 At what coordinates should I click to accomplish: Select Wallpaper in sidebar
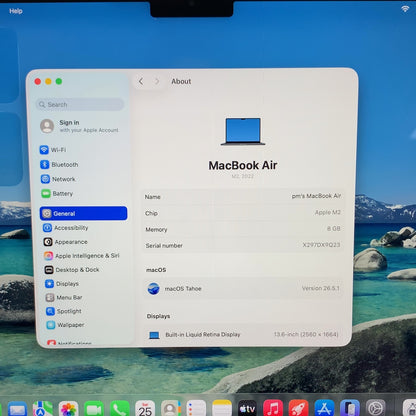[x=65, y=325]
